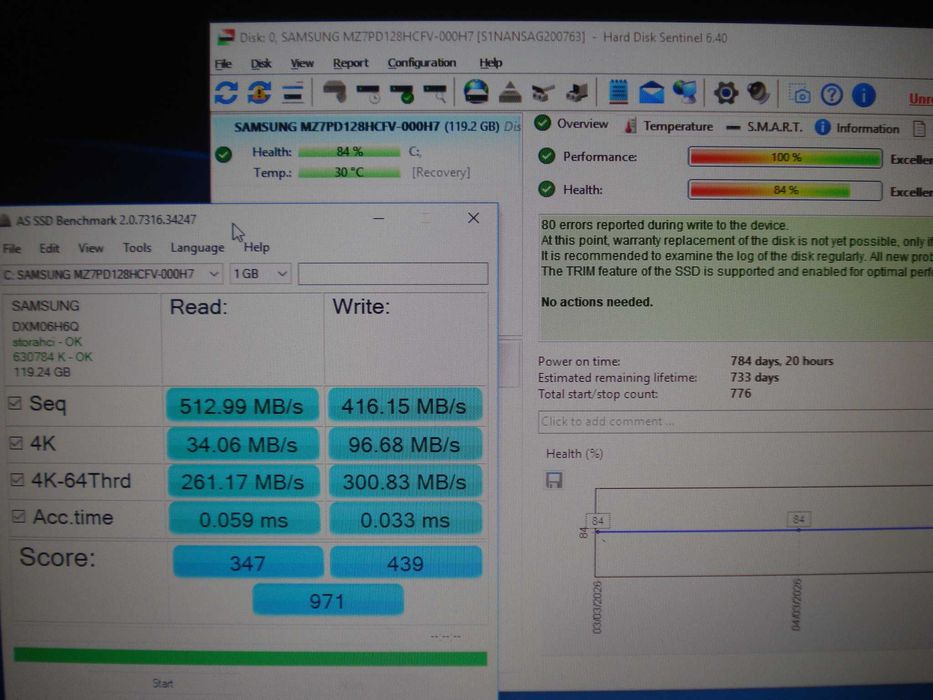Switch to the Information tab

click(857, 128)
